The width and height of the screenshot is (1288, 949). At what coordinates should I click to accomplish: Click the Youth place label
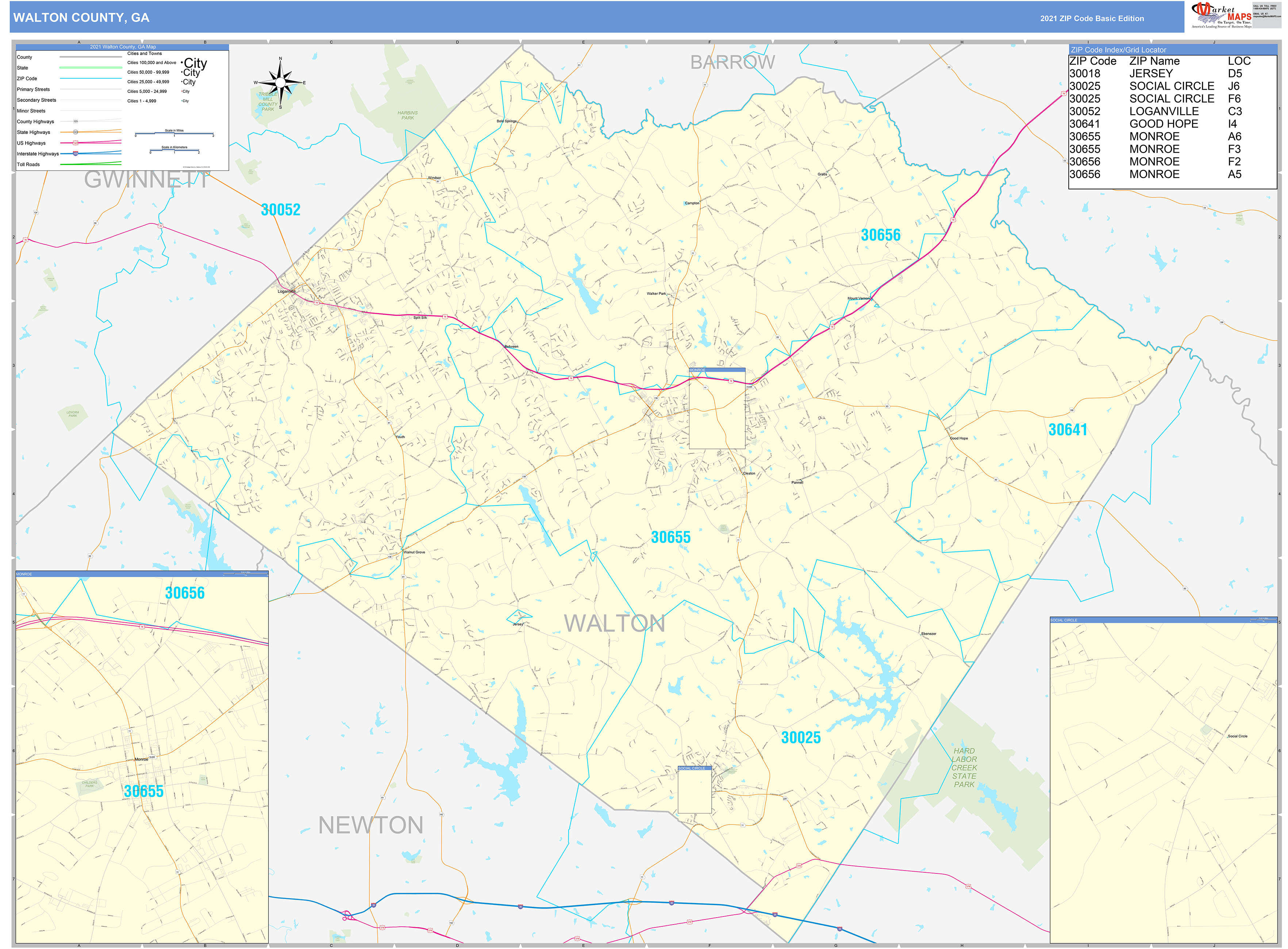click(x=400, y=437)
